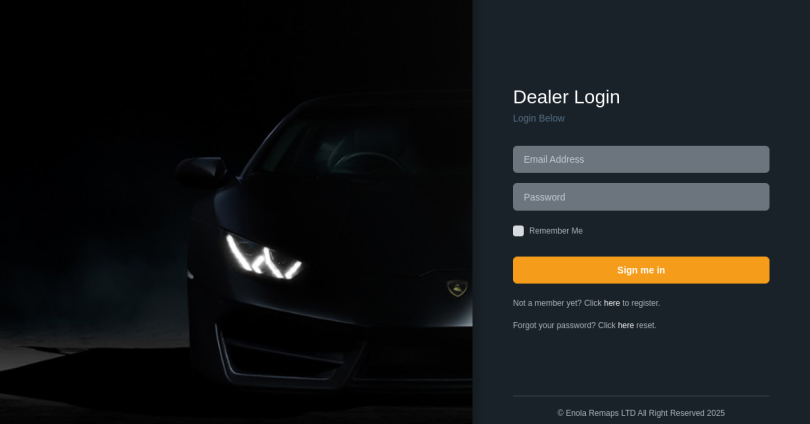Image resolution: width=810 pixels, height=424 pixels.
Task: Click the glowing LED headlight
Action: coord(263,257)
